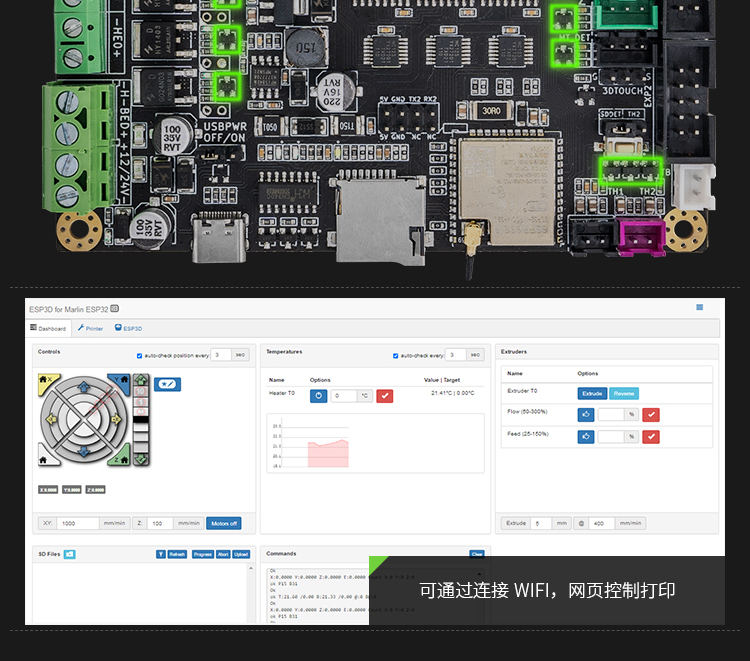Image resolution: width=750 pixels, height=661 pixels.
Task: Reset Flow rate with blue thumb button
Action: click(x=586, y=415)
